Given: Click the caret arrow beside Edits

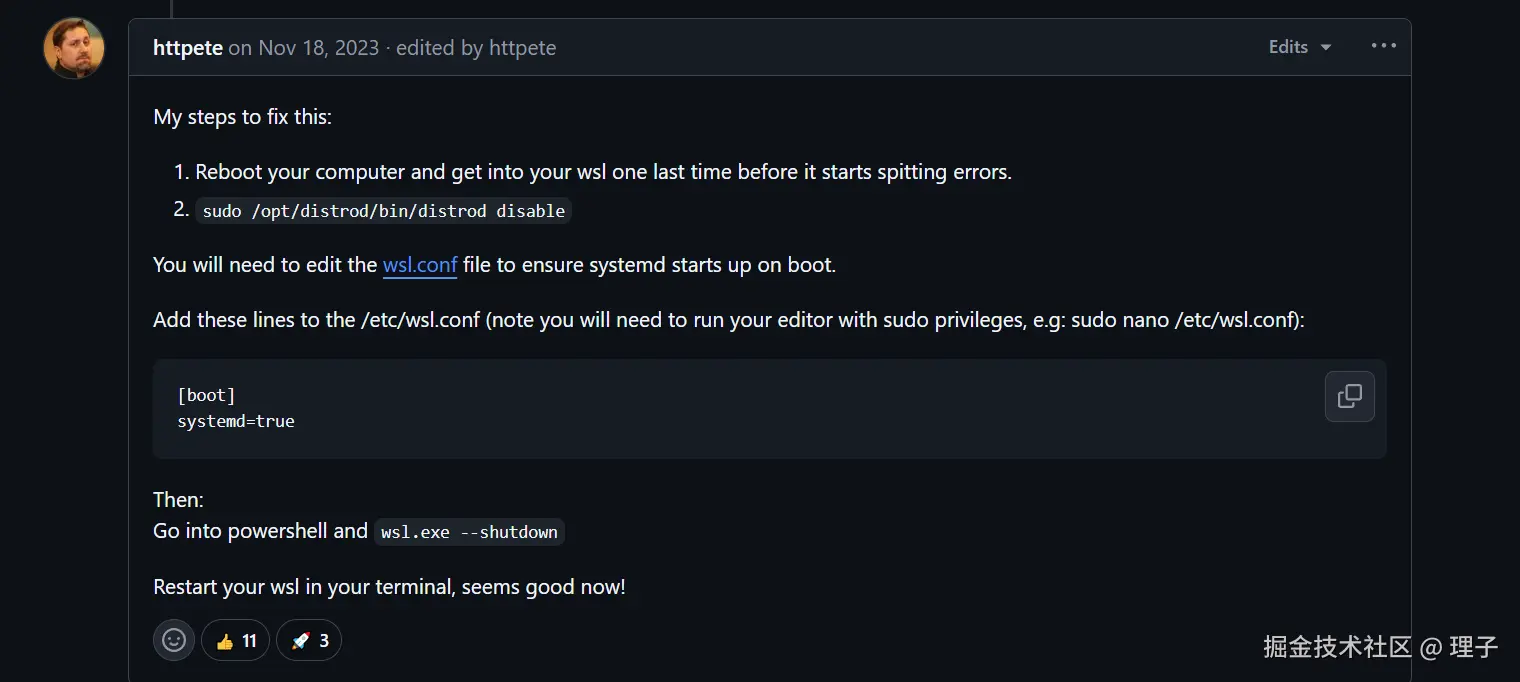Looking at the screenshot, I should (1326, 48).
